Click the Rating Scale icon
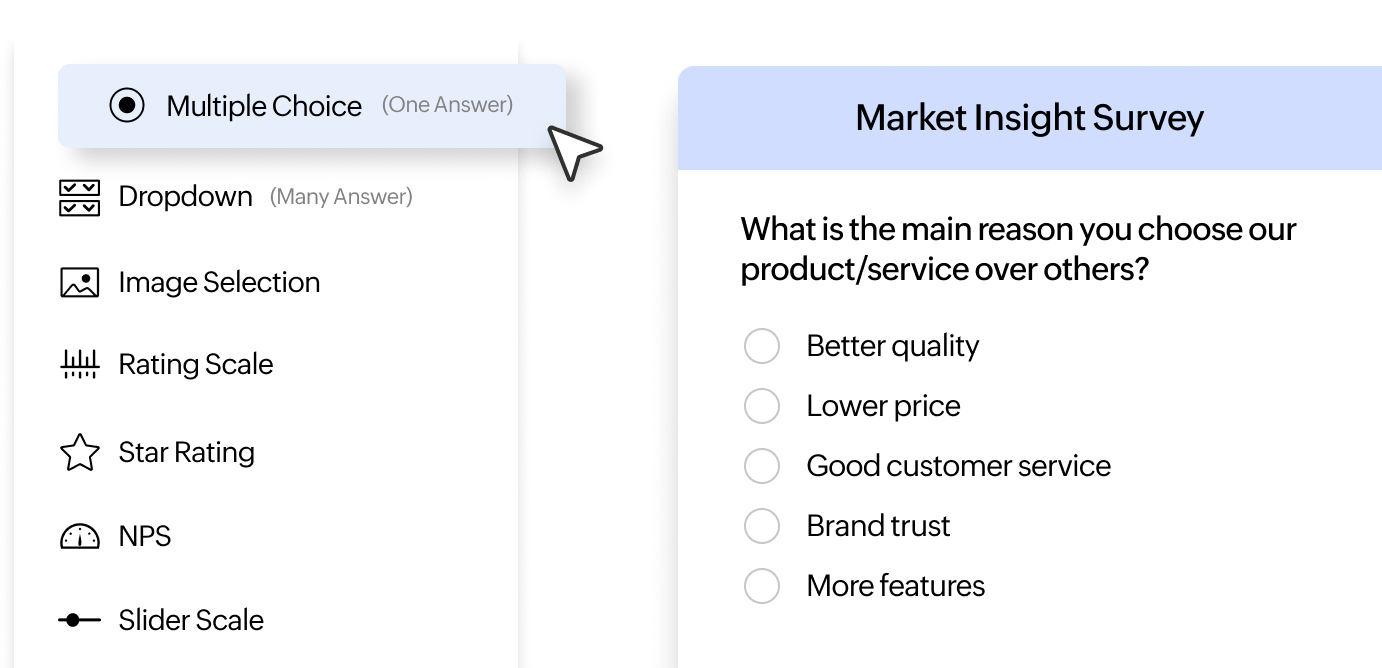 point(80,365)
